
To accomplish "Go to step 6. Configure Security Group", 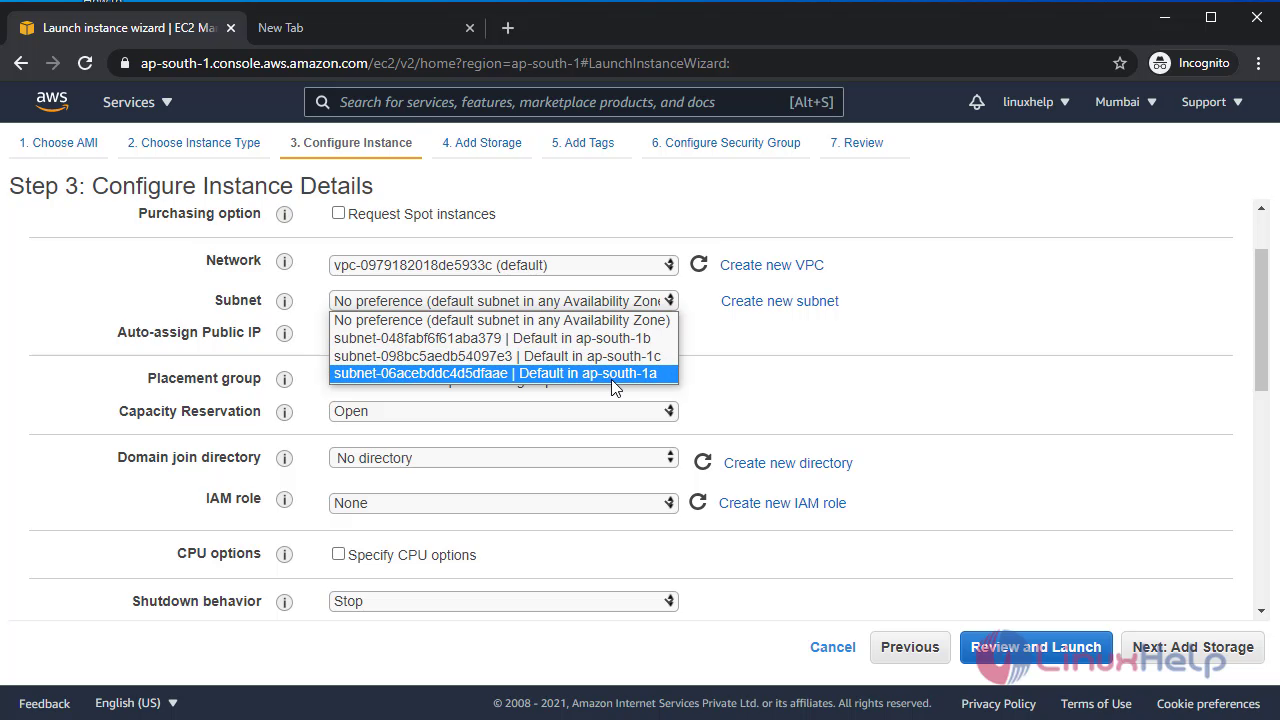I will pyautogui.click(x=726, y=143).
